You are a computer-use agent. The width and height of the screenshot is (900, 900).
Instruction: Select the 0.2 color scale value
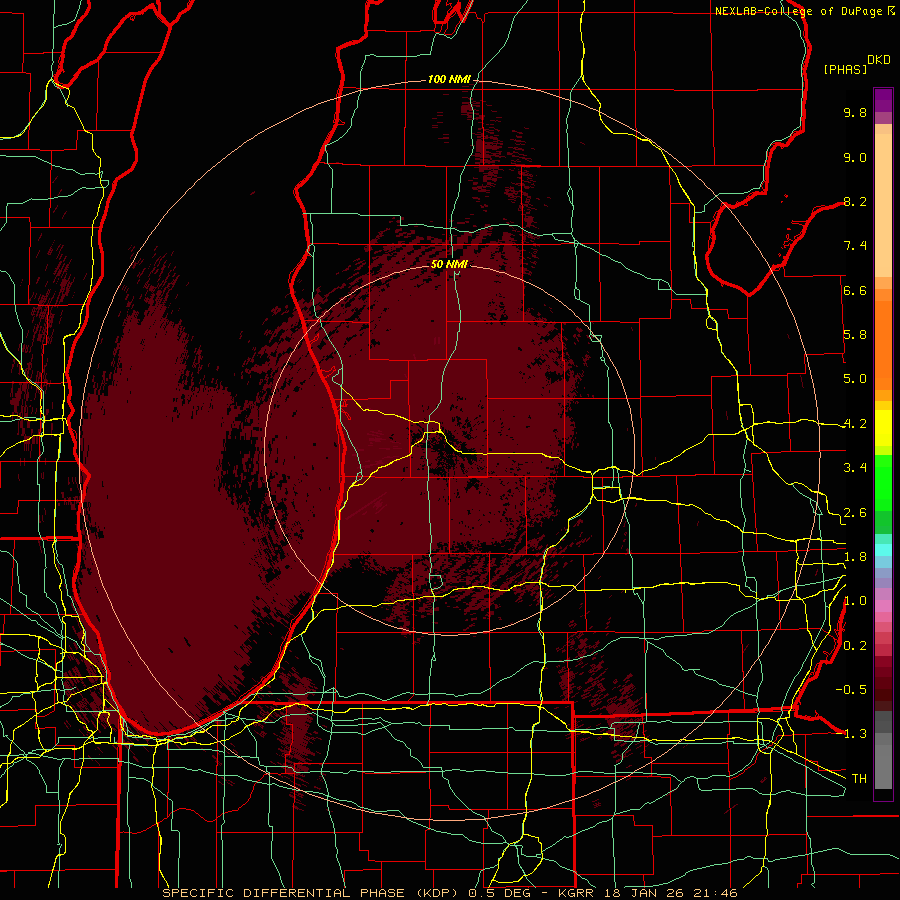coord(855,646)
